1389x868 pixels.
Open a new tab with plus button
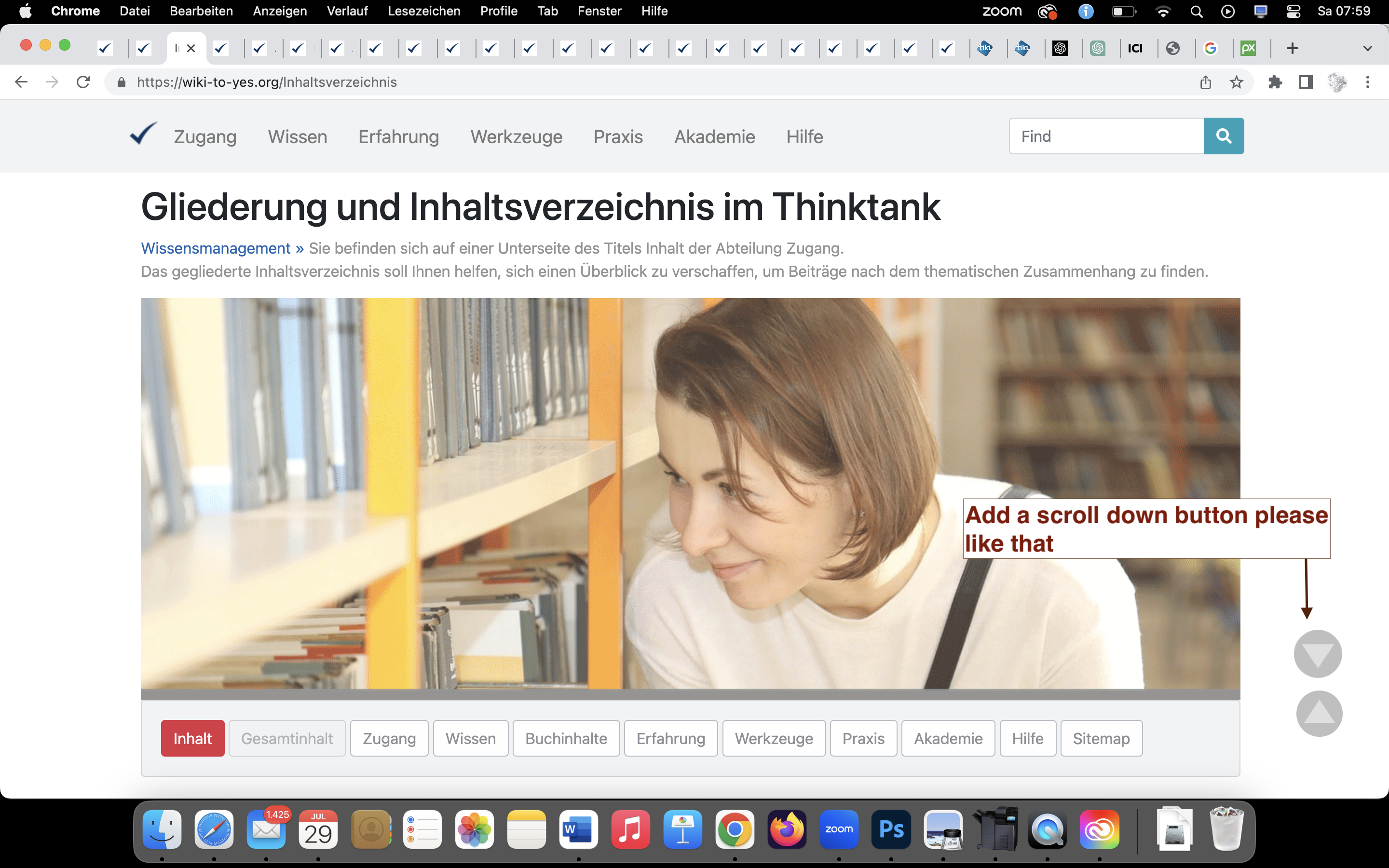1292,48
